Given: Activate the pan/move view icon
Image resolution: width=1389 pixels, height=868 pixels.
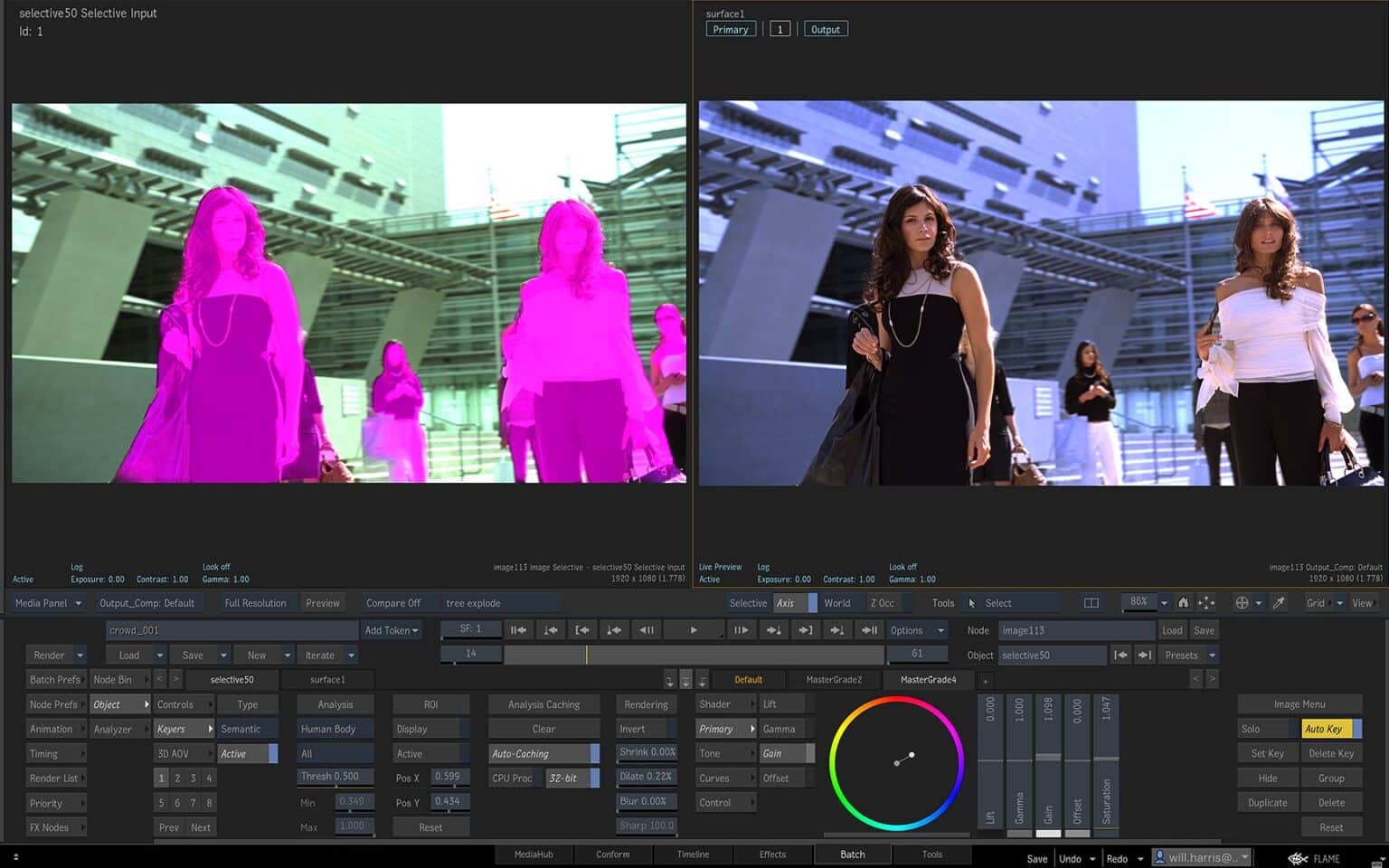Looking at the screenshot, I should (x=1206, y=602).
